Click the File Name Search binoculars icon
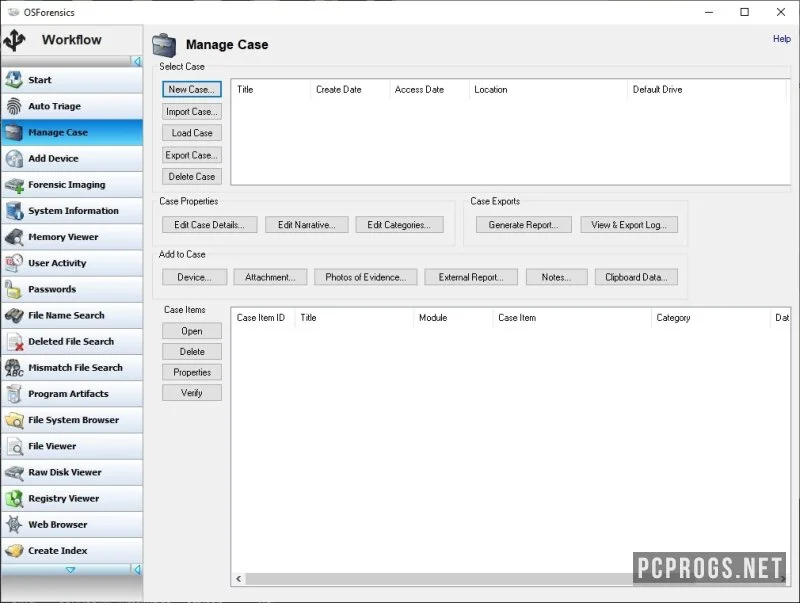The width and height of the screenshot is (800, 603). pos(14,315)
